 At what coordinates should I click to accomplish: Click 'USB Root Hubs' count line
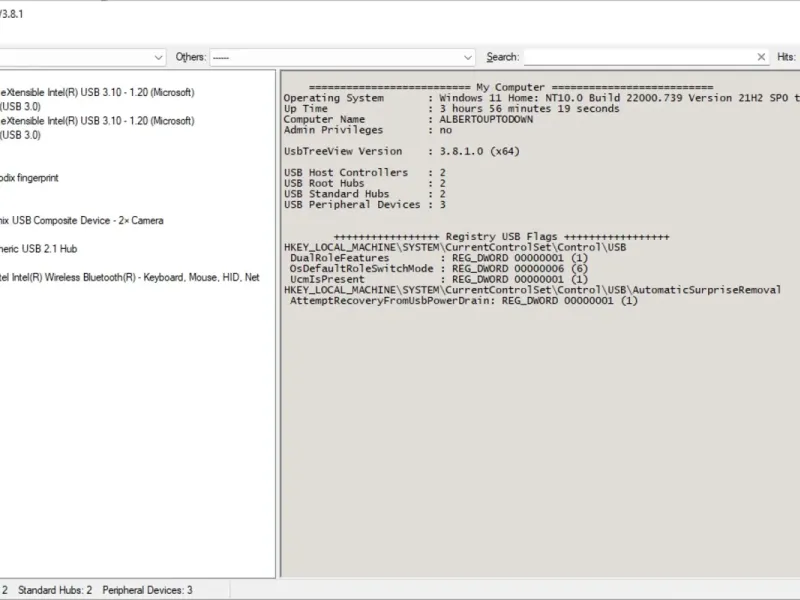pos(365,184)
